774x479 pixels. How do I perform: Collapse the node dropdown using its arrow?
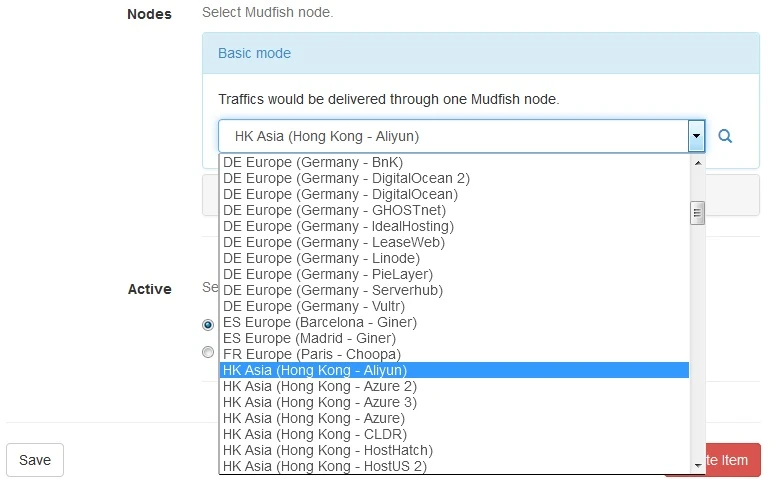pyautogui.click(x=696, y=136)
